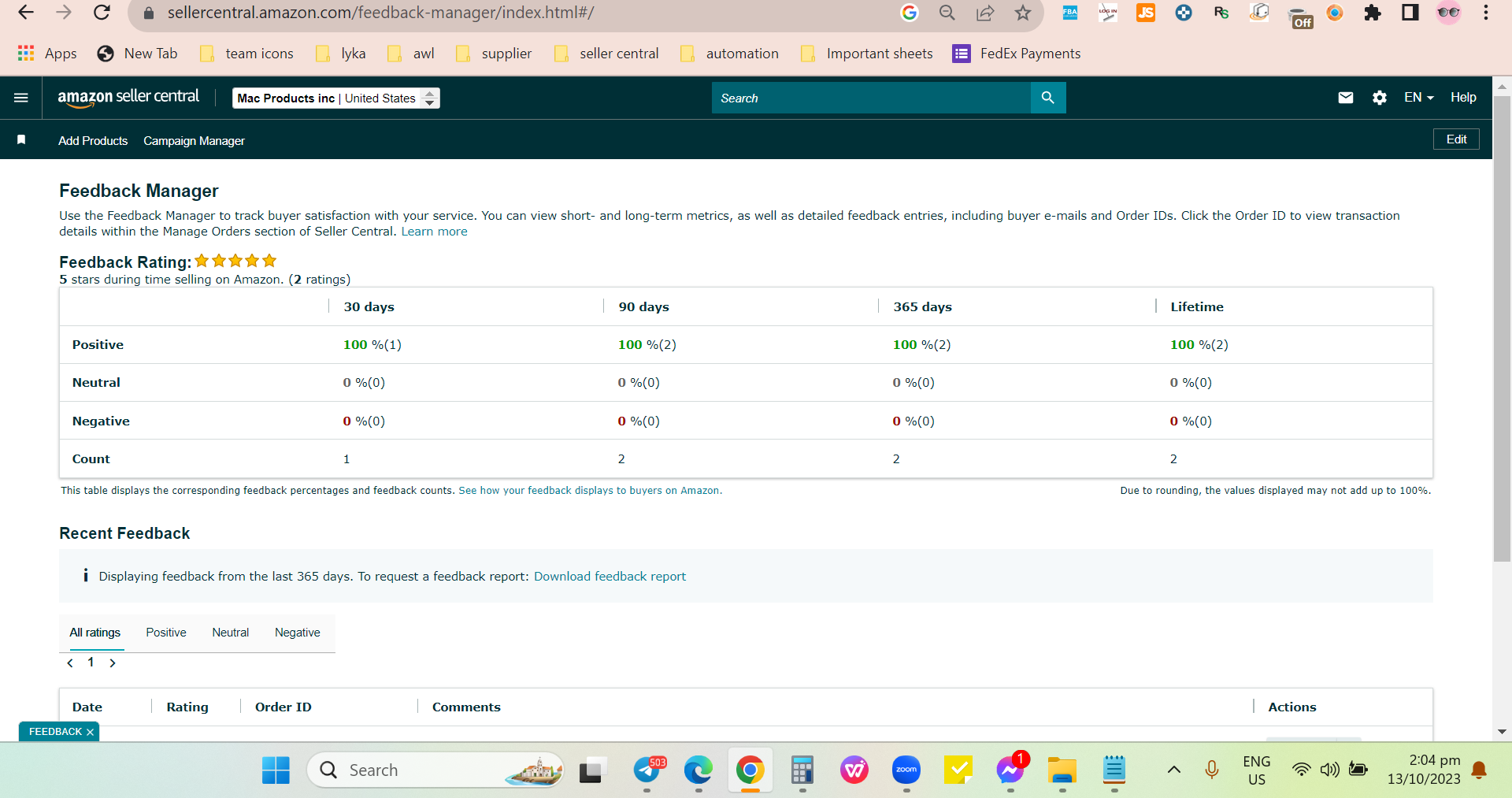Click the share page icon in address bar

click(984, 13)
